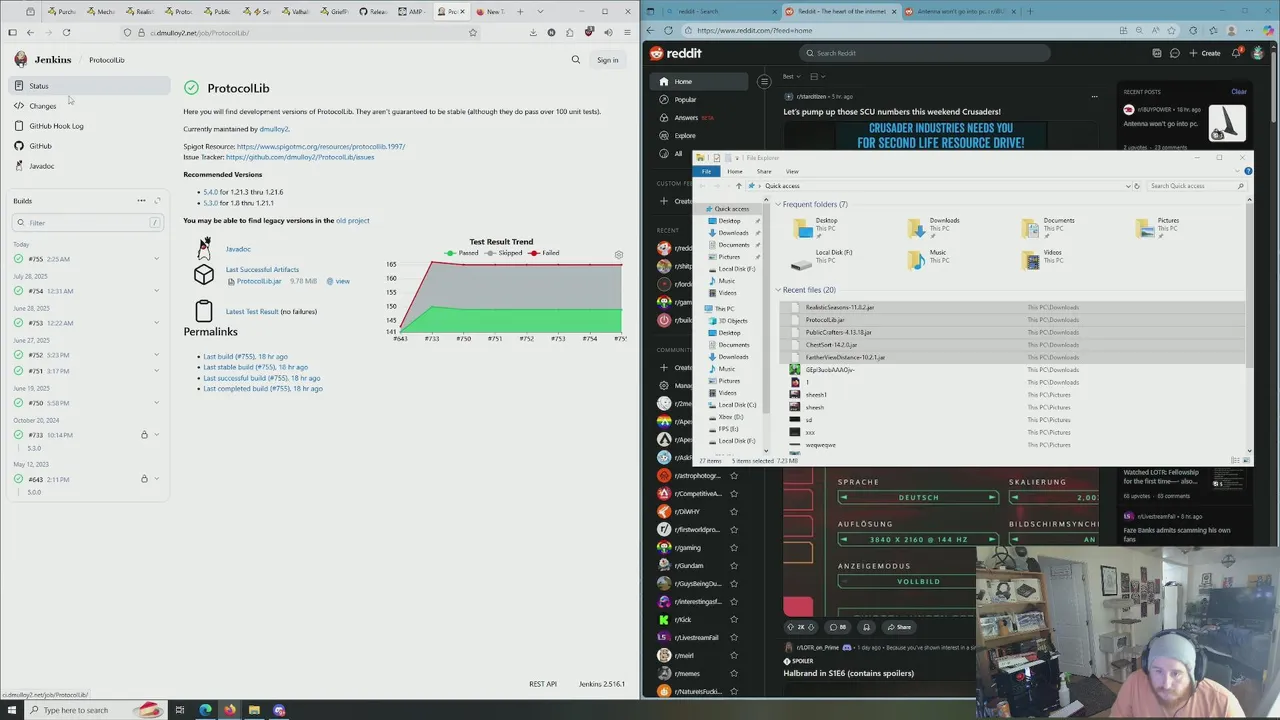The image size is (1280, 720).
Task: Open reddit user avatar menu
Action: point(1258,53)
